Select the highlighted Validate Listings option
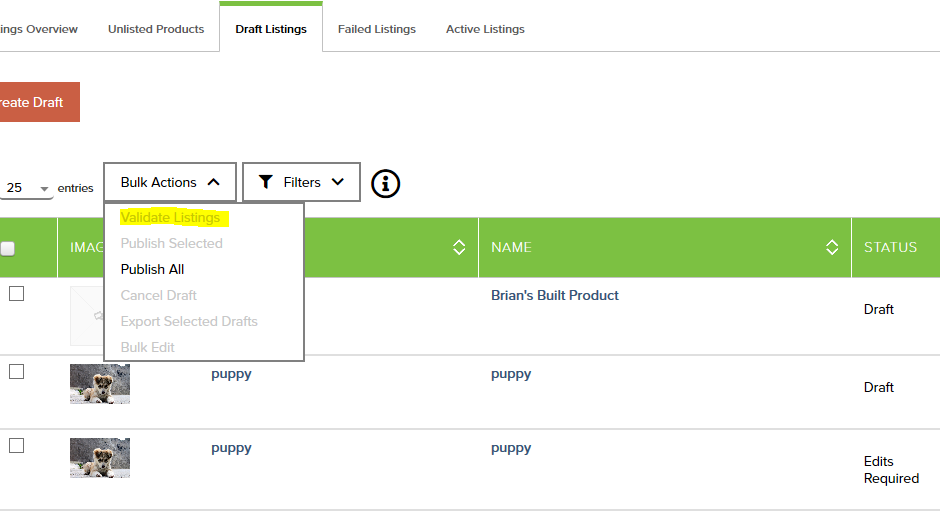 (x=170, y=218)
